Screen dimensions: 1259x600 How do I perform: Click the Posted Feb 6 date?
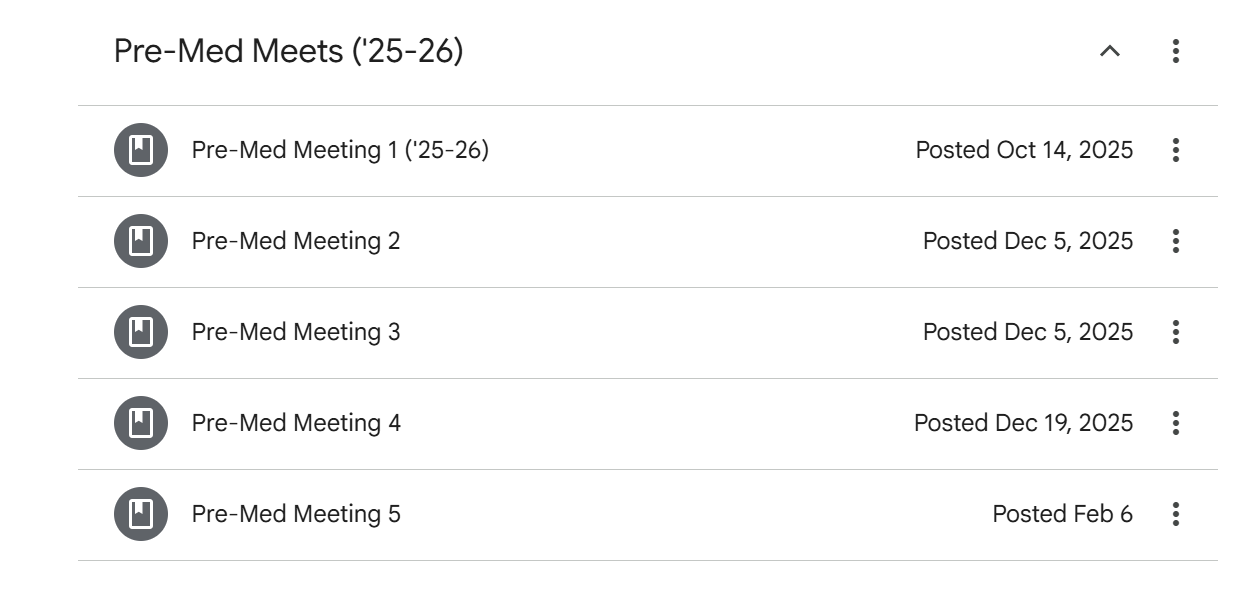click(x=1062, y=515)
